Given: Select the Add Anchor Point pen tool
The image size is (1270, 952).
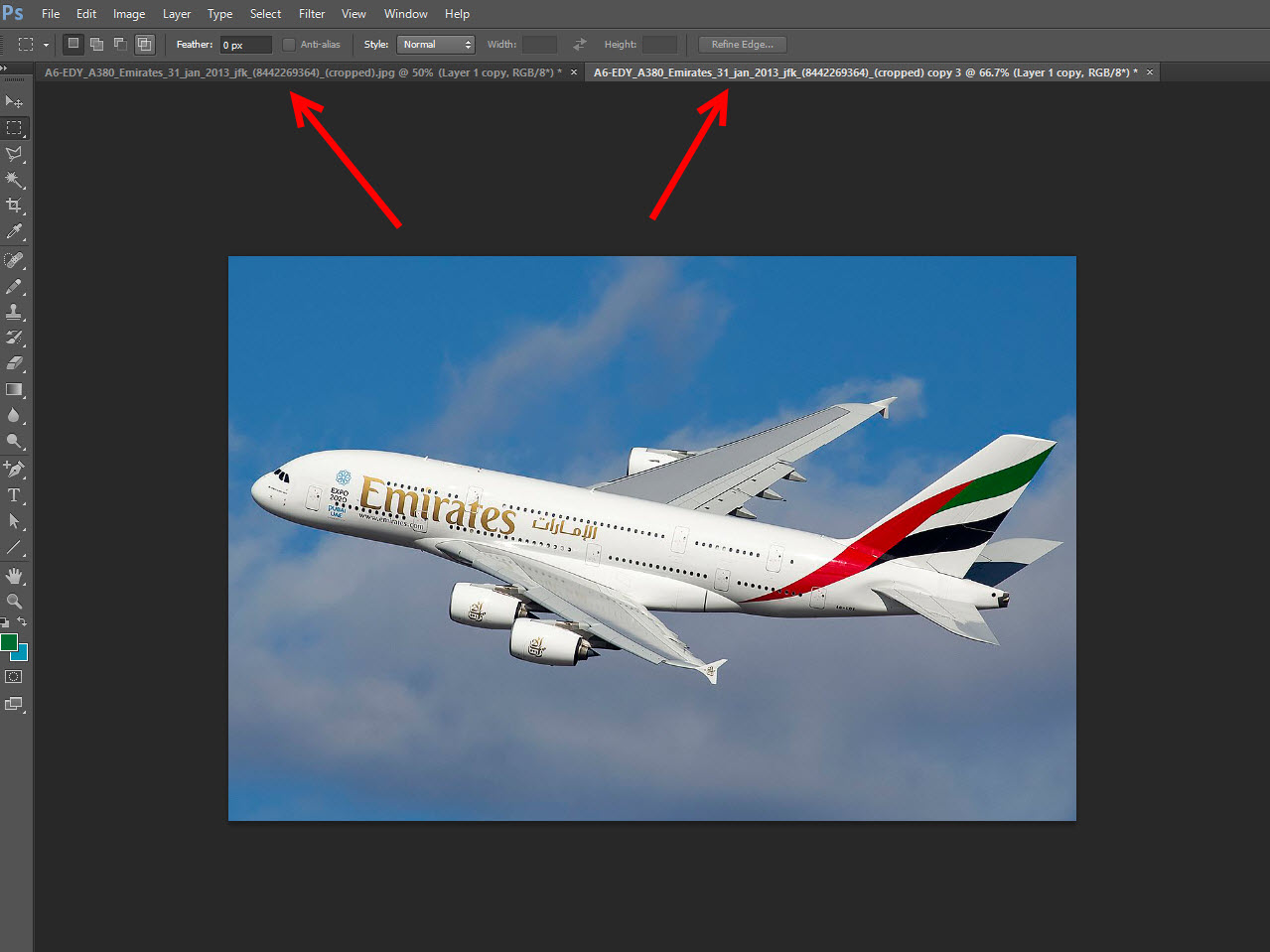Looking at the screenshot, I should pyautogui.click(x=14, y=469).
